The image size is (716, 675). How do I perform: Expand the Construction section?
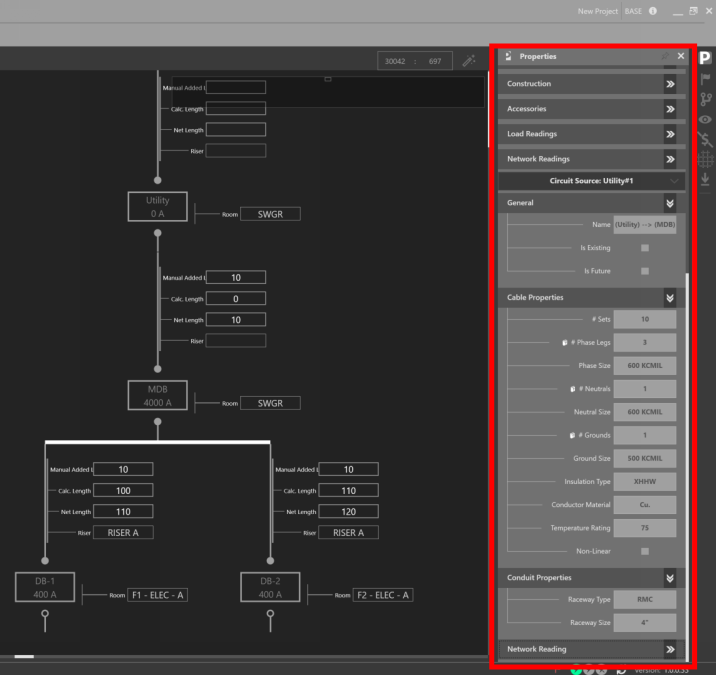click(x=670, y=84)
